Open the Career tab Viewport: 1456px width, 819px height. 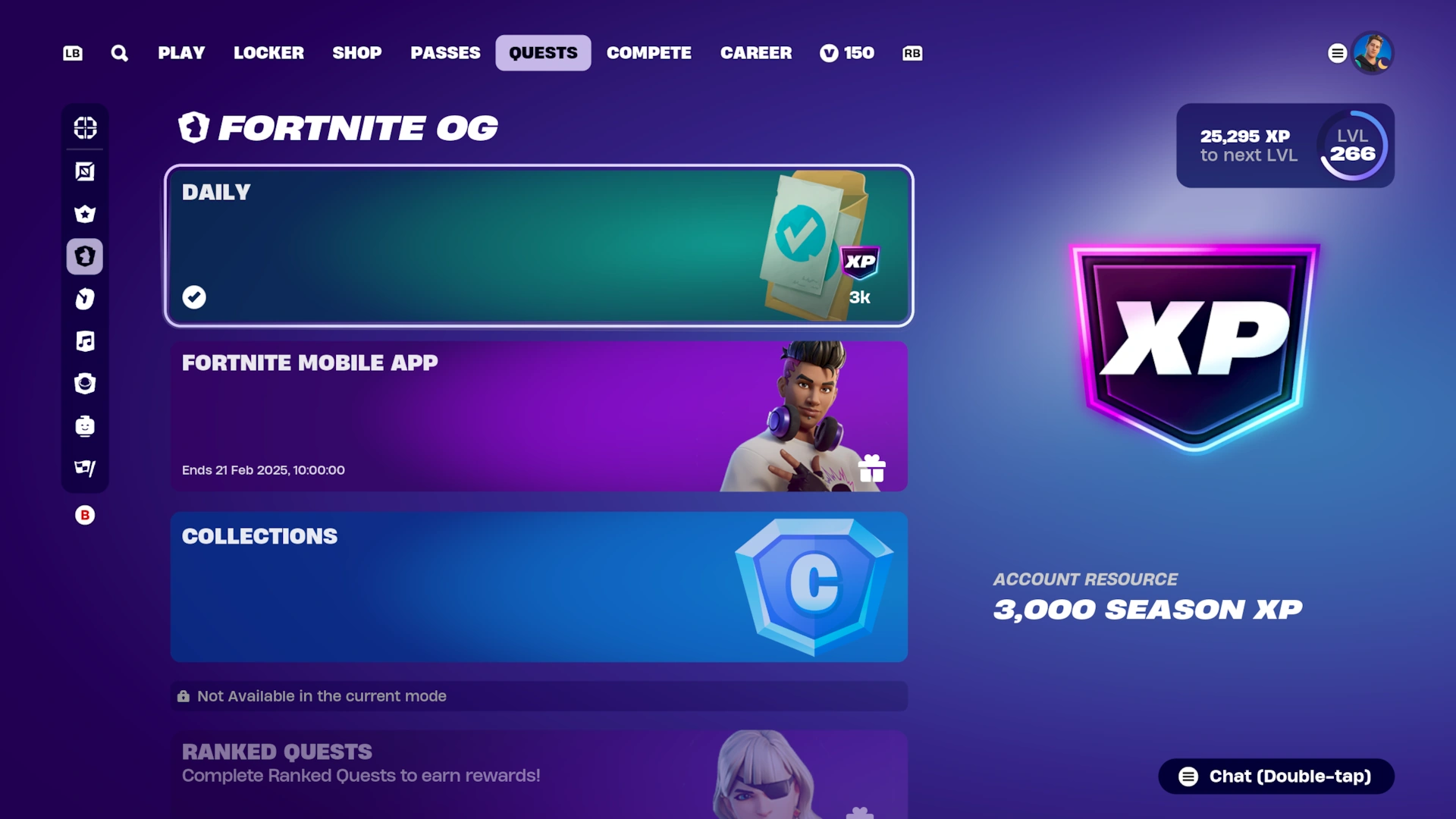tap(756, 53)
